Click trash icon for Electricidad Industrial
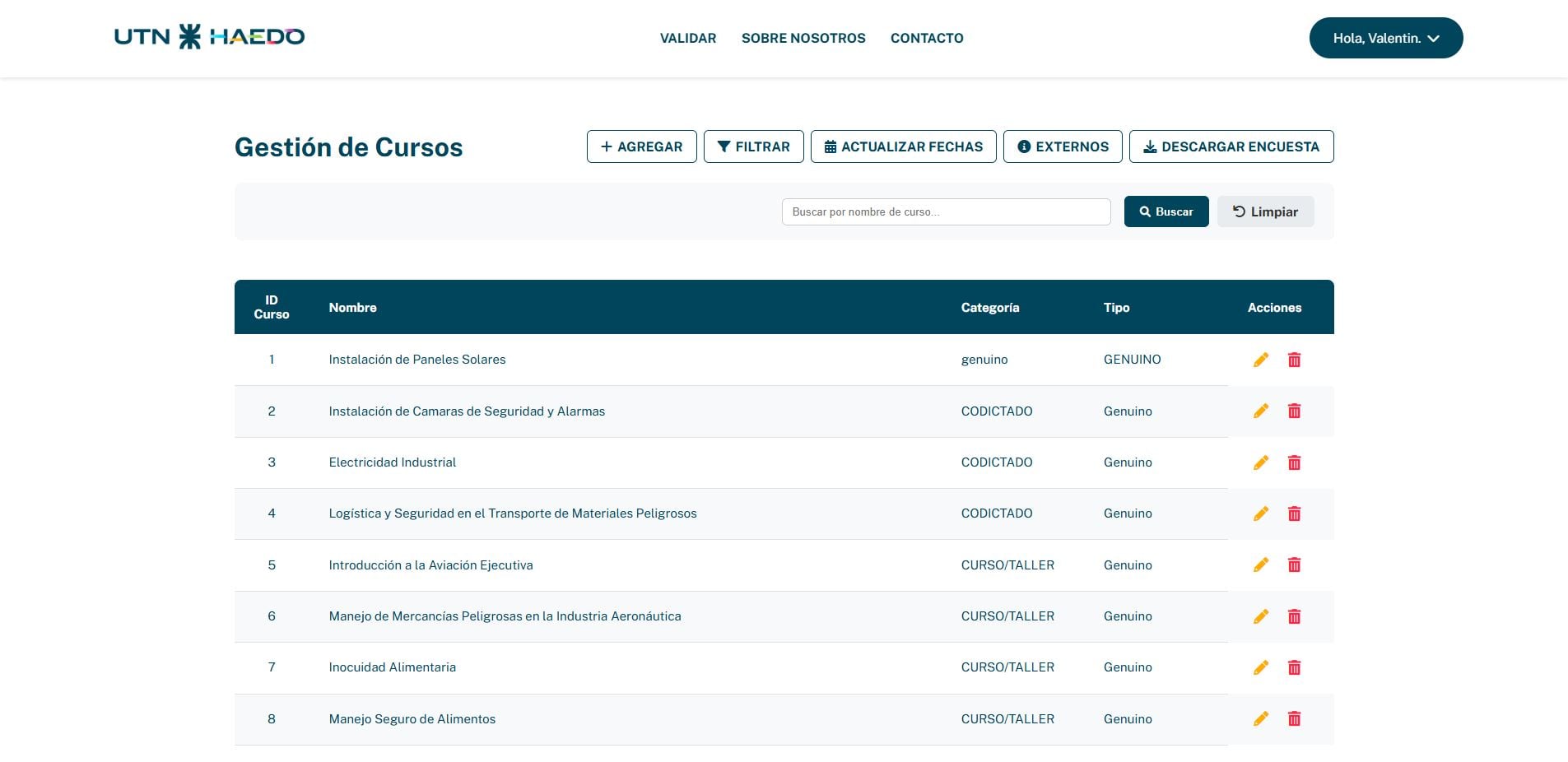Image resolution: width=1568 pixels, height=762 pixels. [1294, 462]
